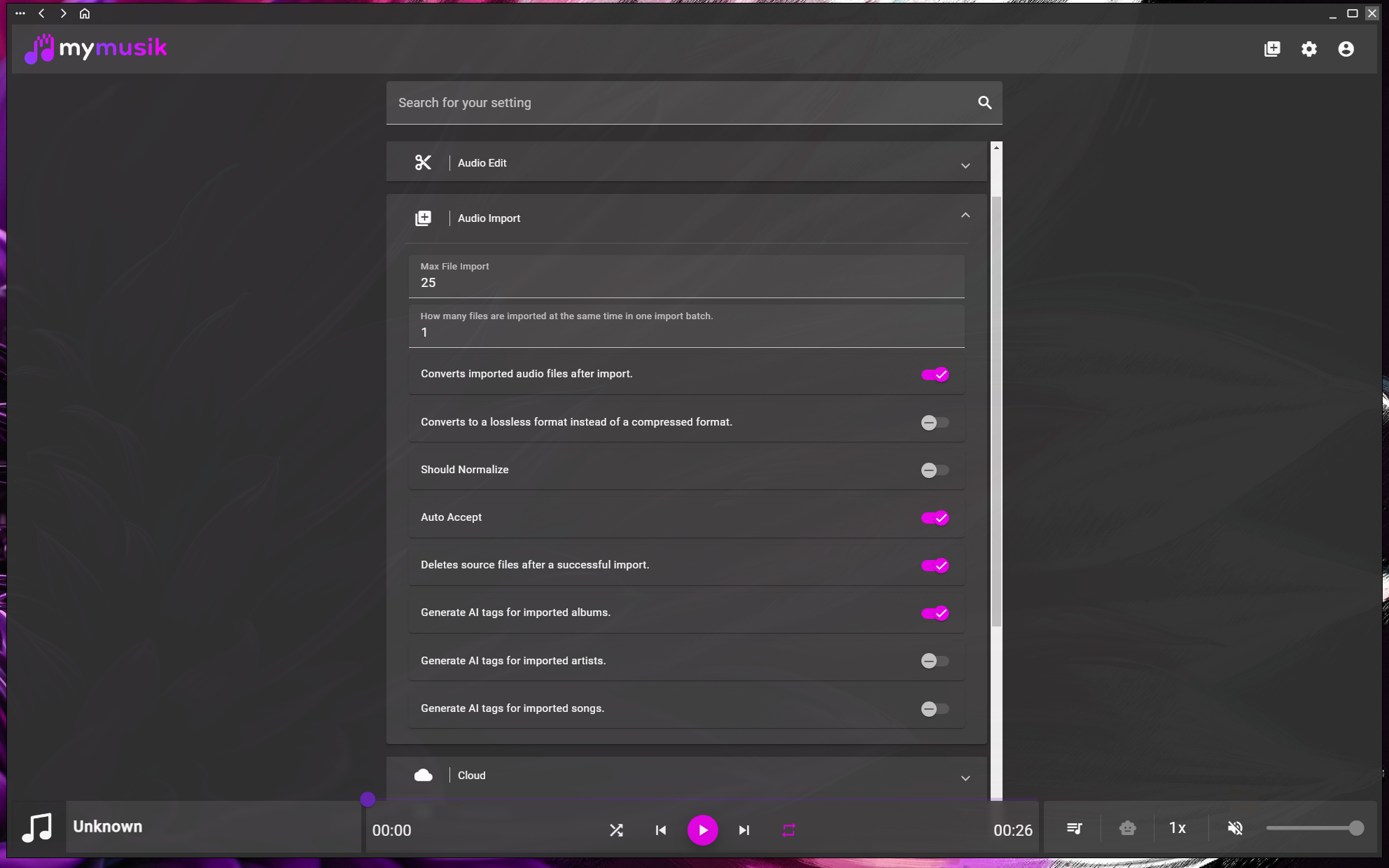
Task: Toggle the repeat loop icon
Action: (788, 830)
